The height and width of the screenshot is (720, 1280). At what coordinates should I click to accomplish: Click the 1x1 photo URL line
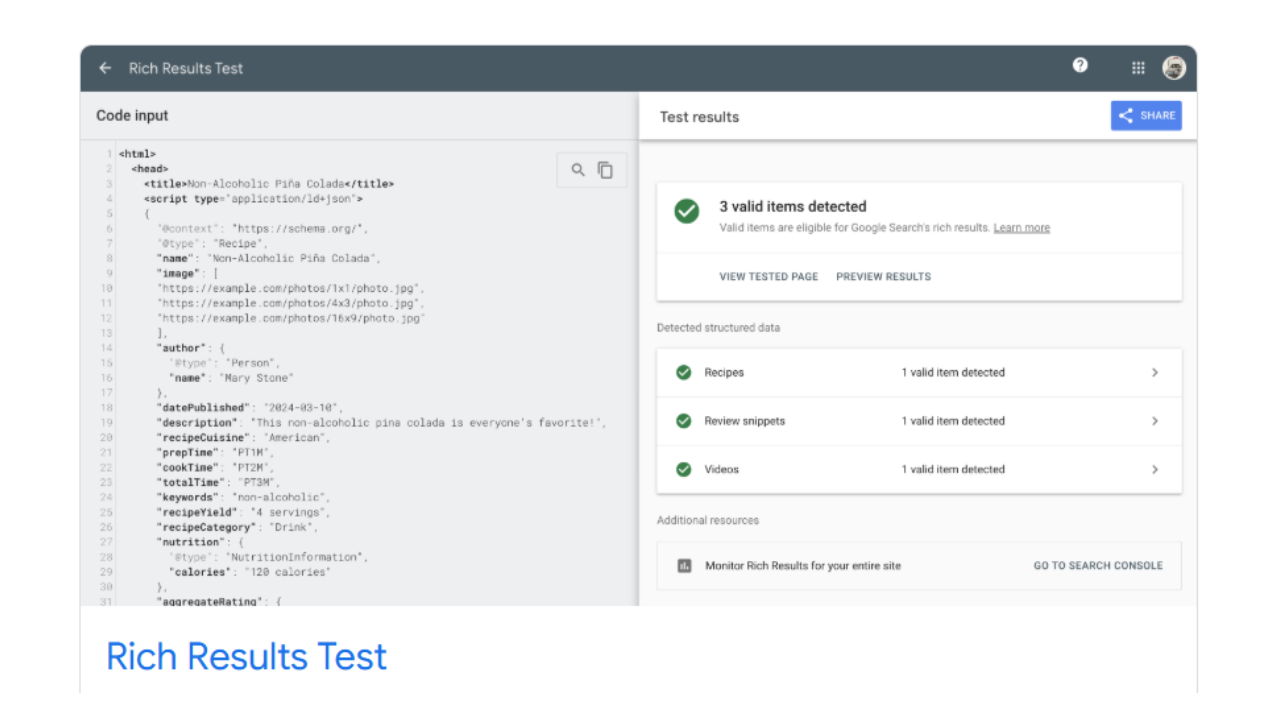[291, 288]
